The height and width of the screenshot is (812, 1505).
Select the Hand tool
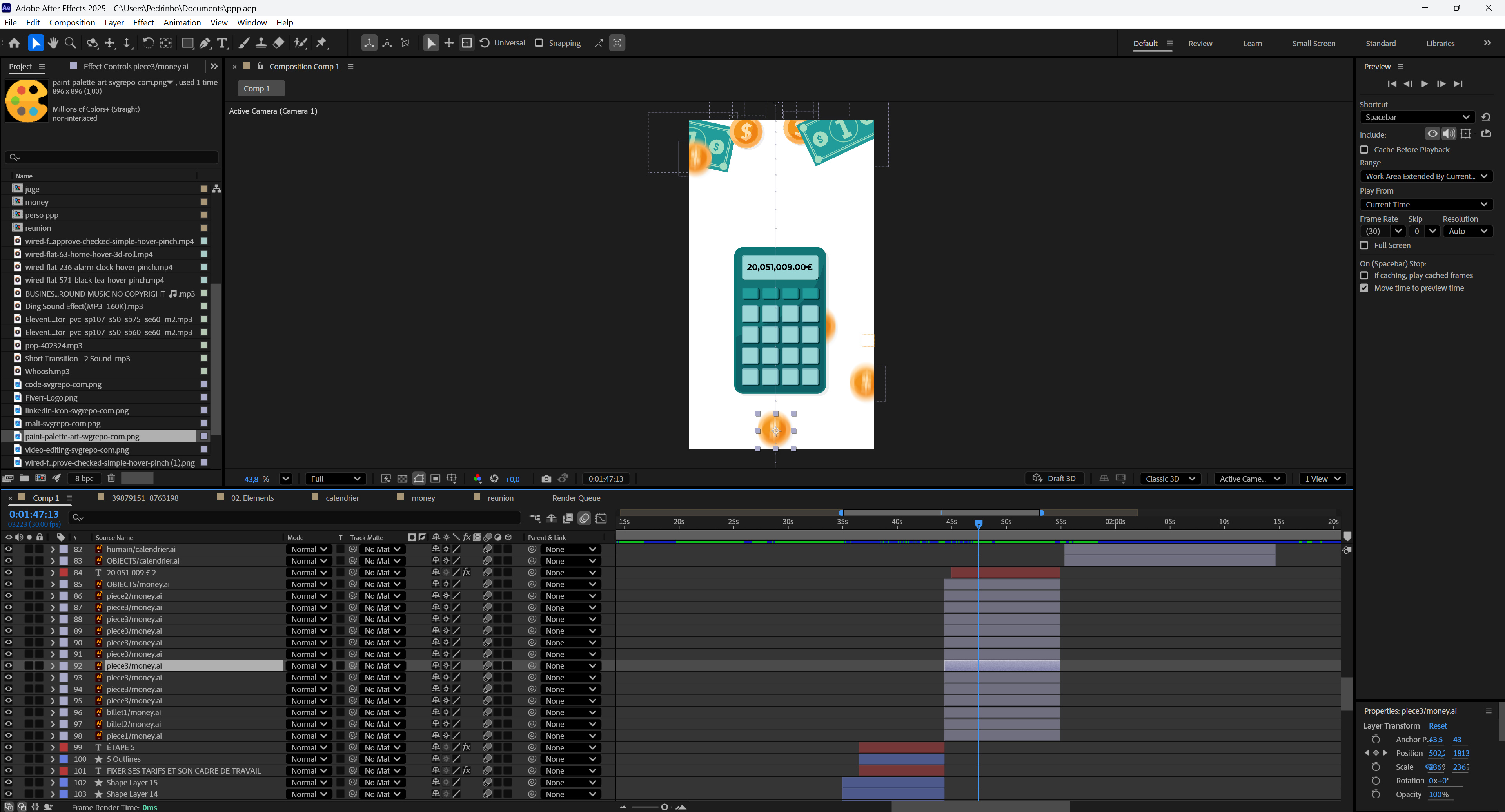[53, 43]
